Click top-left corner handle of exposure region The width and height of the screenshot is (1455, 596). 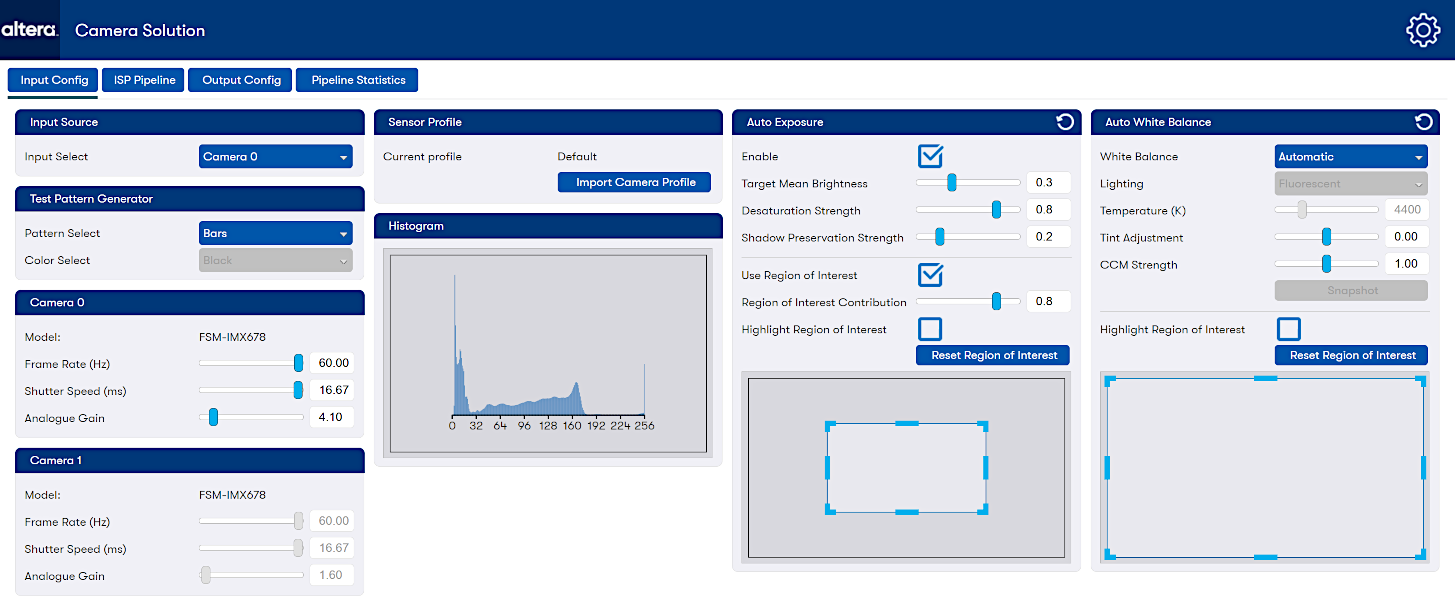(x=830, y=427)
